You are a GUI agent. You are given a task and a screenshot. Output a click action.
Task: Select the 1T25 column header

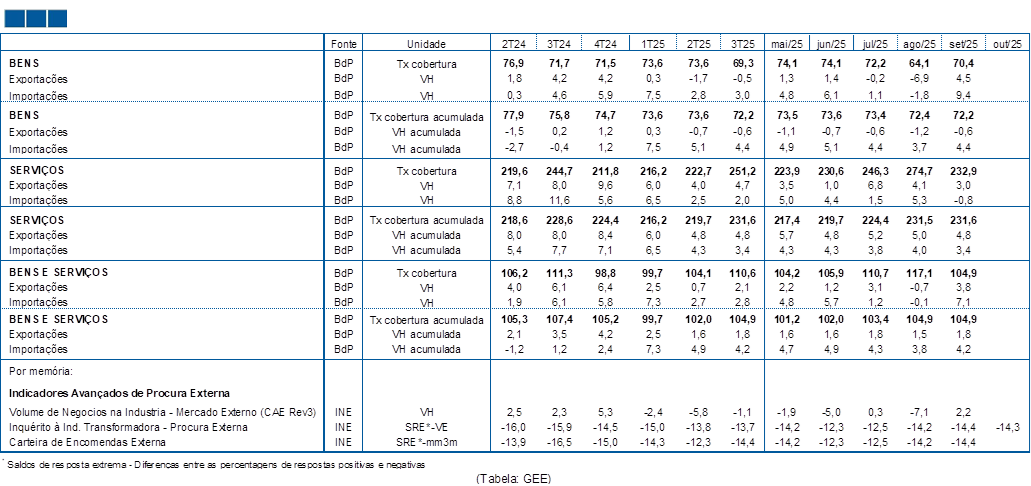pyautogui.click(x=652, y=44)
